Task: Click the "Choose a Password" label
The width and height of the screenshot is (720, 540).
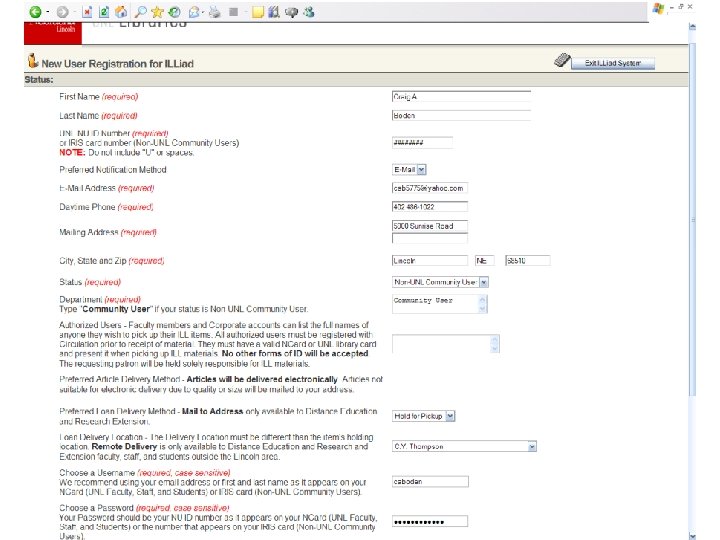Action: coord(96,508)
